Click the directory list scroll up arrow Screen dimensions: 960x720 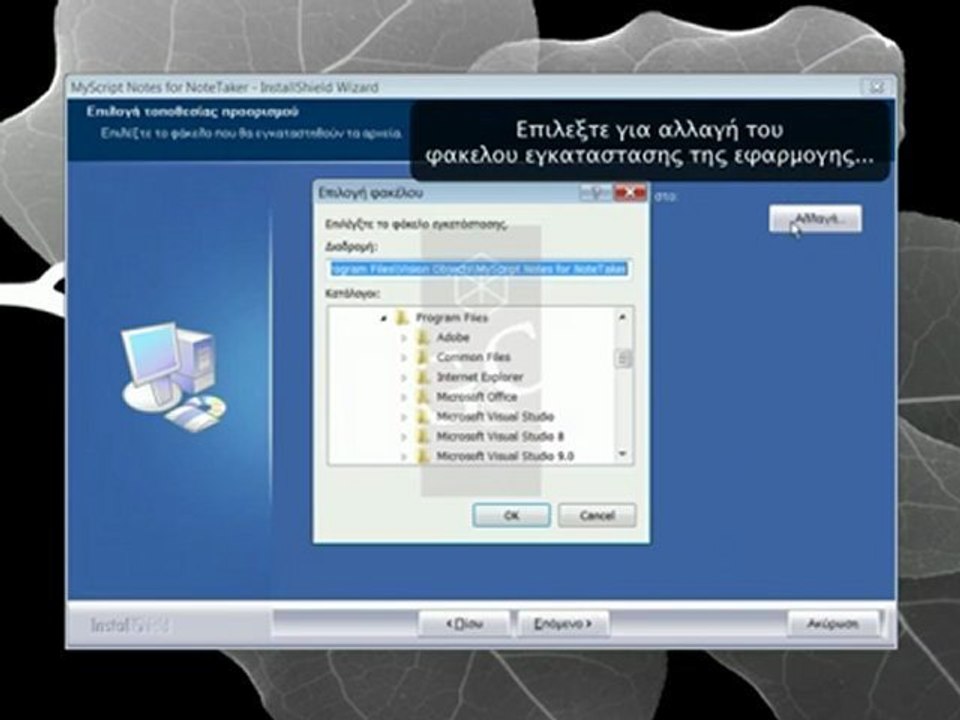click(x=623, y=317)
